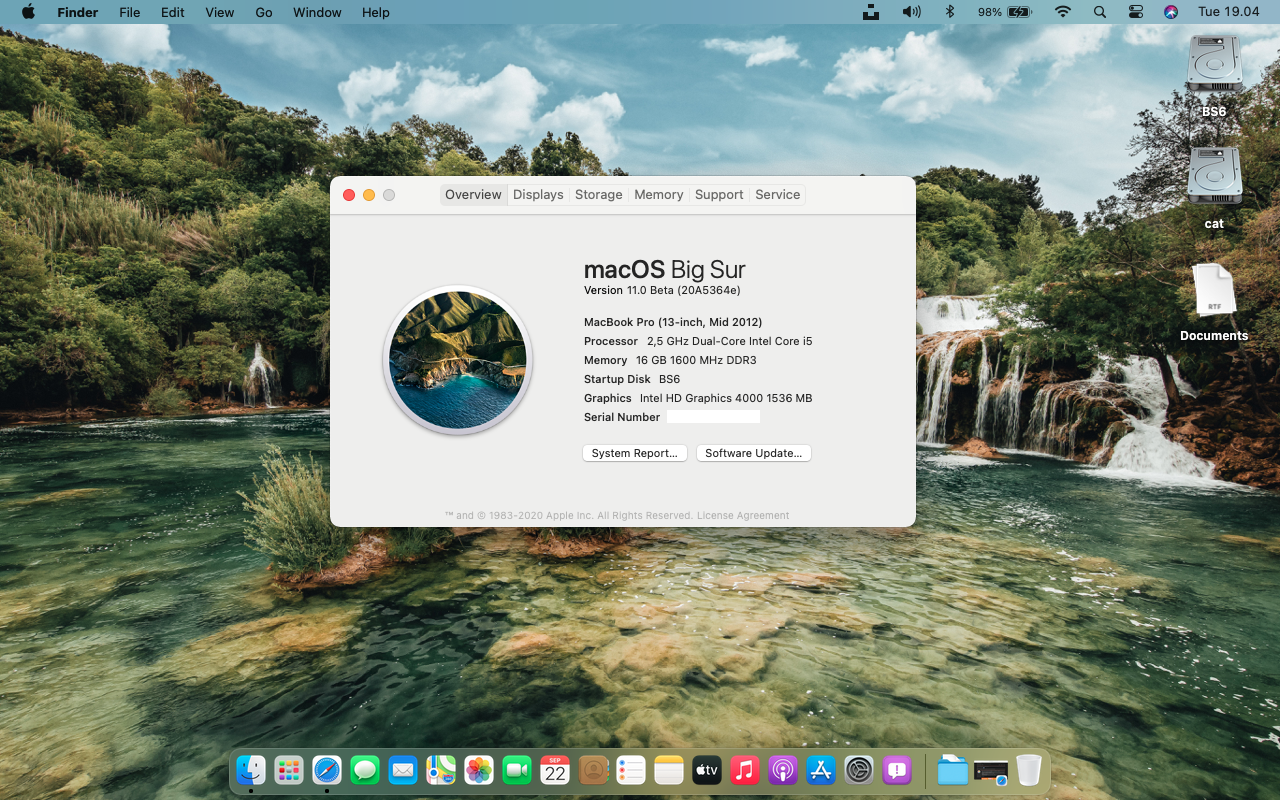Launch Maps from the Dock
Screen dimensions: 1280x800
click(441, 770)
